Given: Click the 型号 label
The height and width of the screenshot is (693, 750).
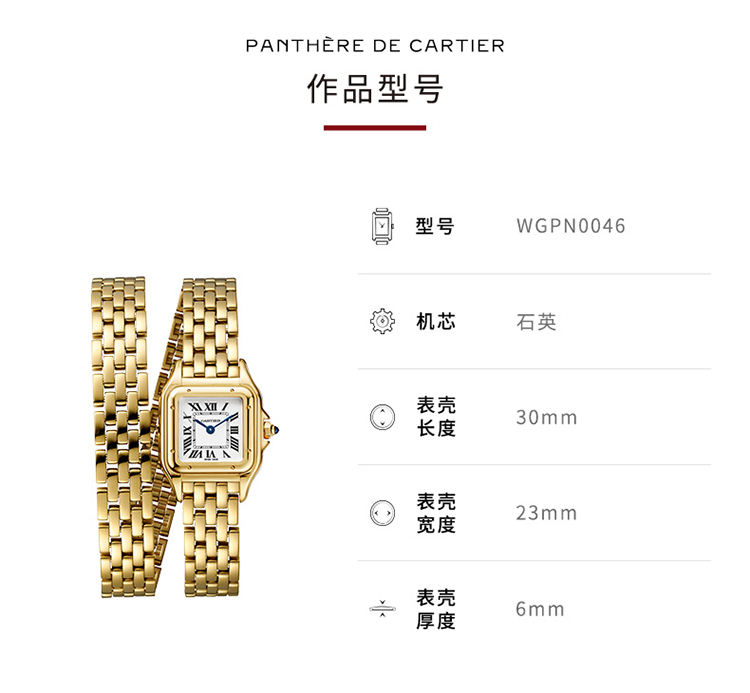Looking at the screenshot, I should [x=435, y=226].
